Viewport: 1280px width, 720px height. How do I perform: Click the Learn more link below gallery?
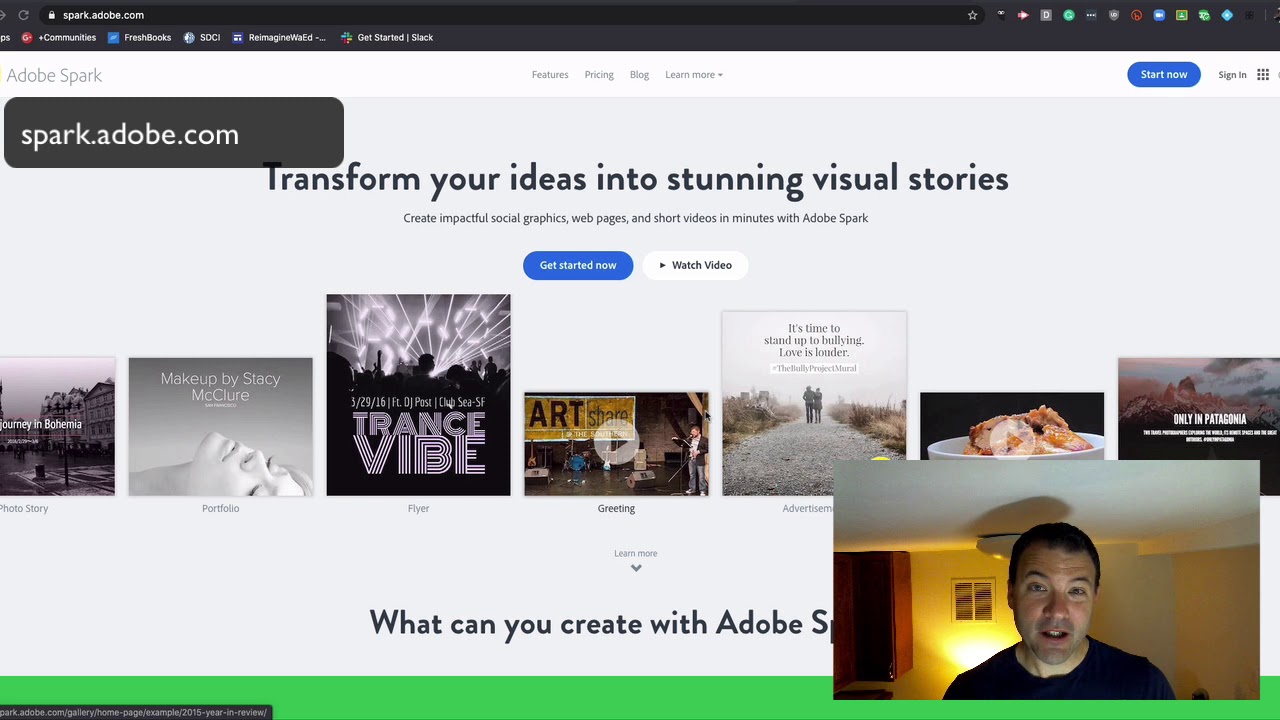(x=635, y=553)
